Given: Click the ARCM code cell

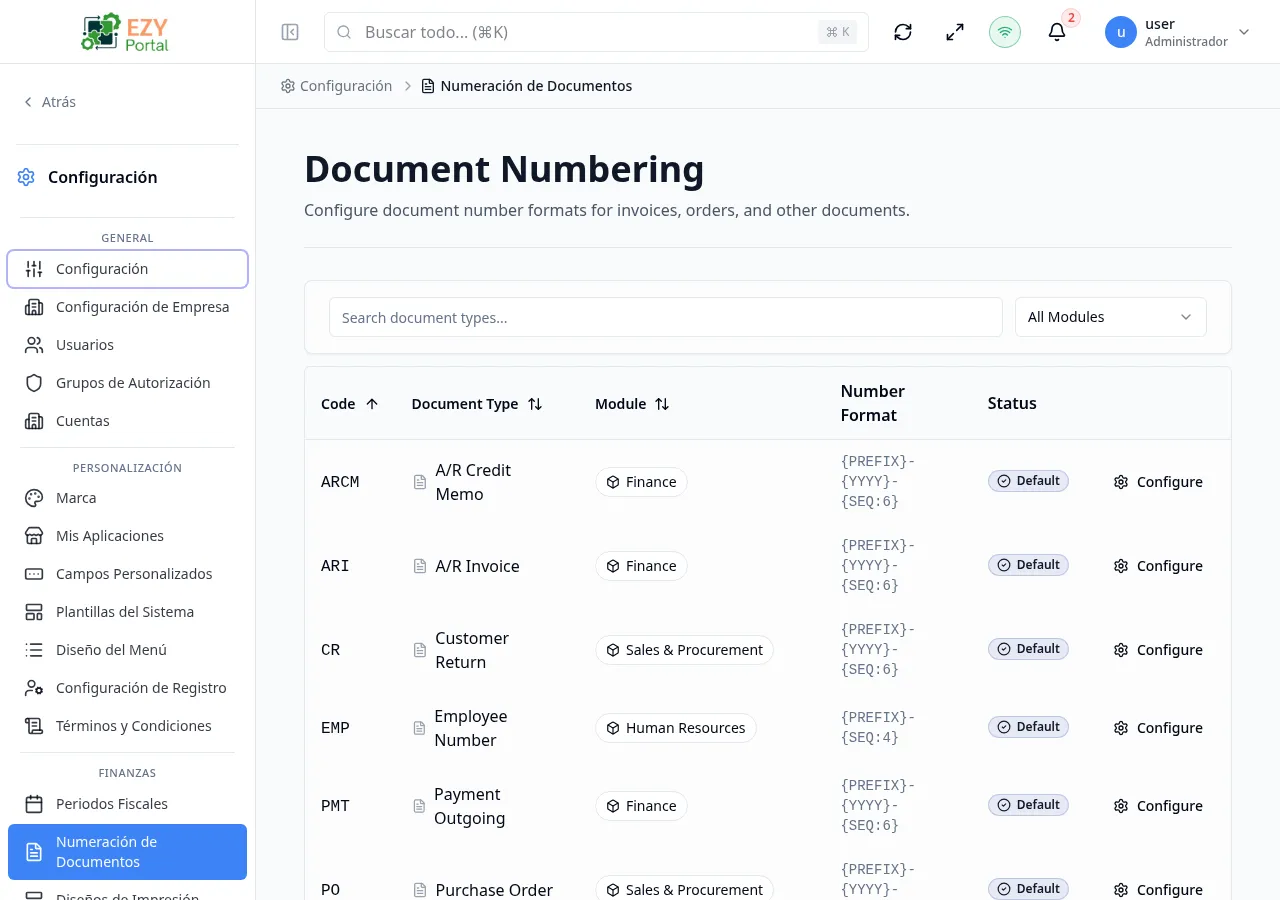Looking at the screenshot, I should 340,482.
